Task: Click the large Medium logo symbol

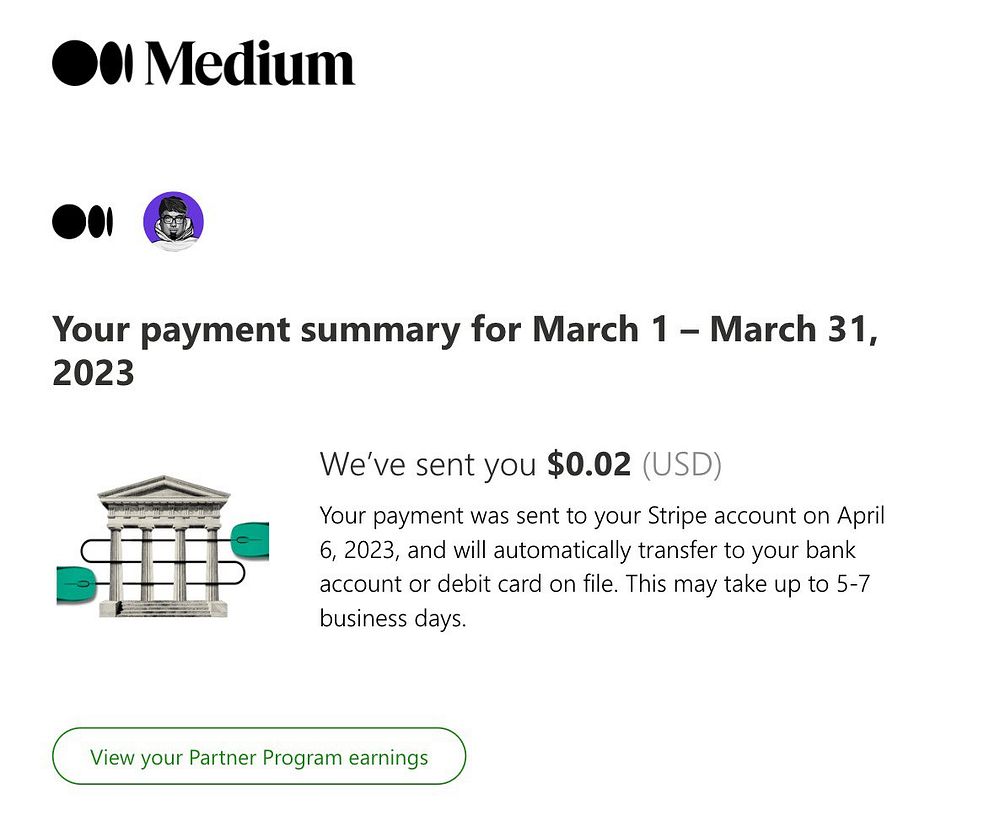Action: coord(92,63)
